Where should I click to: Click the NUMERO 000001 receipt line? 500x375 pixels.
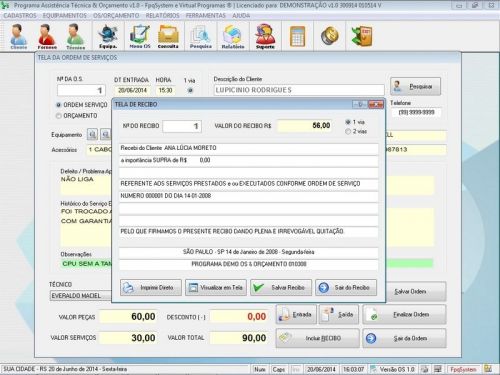249,196
